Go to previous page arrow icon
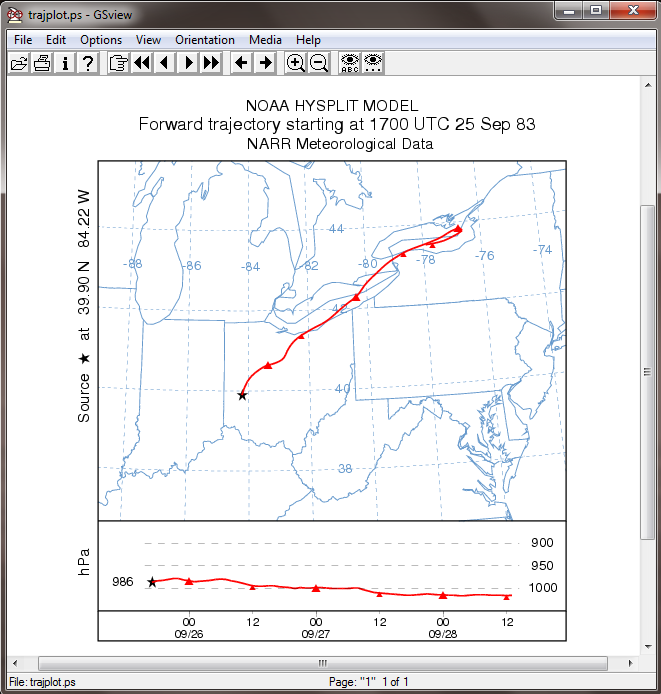This screenshot has height=694, width=661. click(165, 63)
